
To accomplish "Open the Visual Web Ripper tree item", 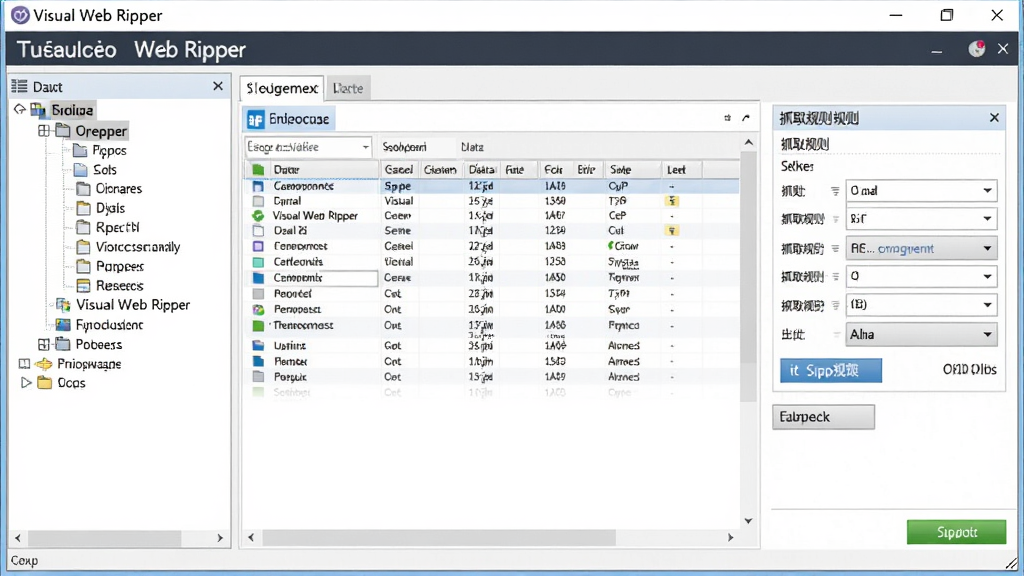I will coord(133,305).
